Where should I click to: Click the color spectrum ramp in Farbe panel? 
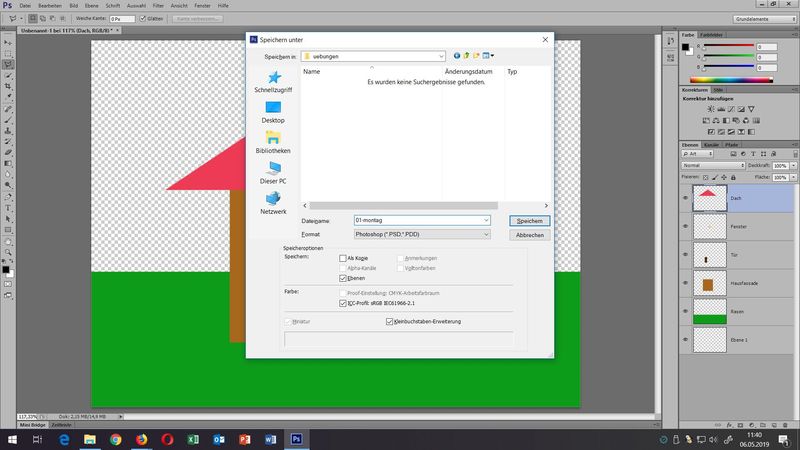(731, 80)
